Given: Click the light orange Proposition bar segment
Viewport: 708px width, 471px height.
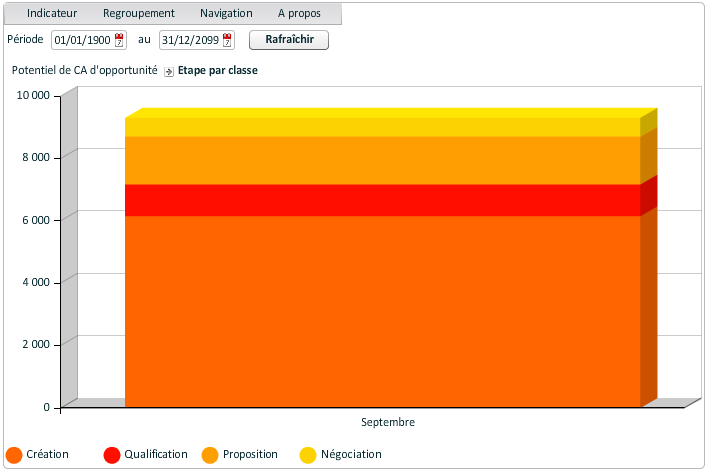Looking at the screenshot, I should (x=382, y=160).
